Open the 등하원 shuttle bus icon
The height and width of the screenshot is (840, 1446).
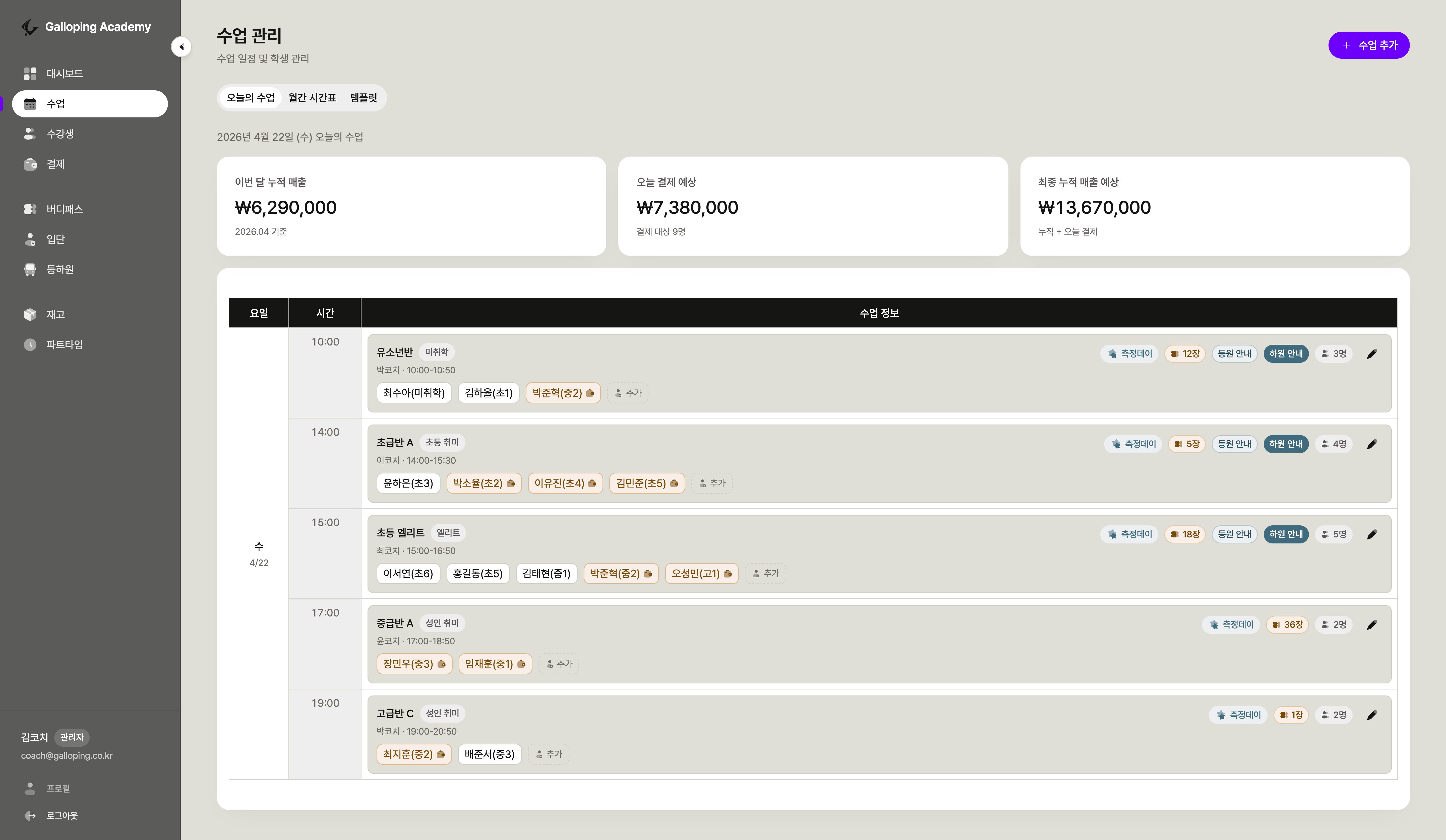(30, 269)
